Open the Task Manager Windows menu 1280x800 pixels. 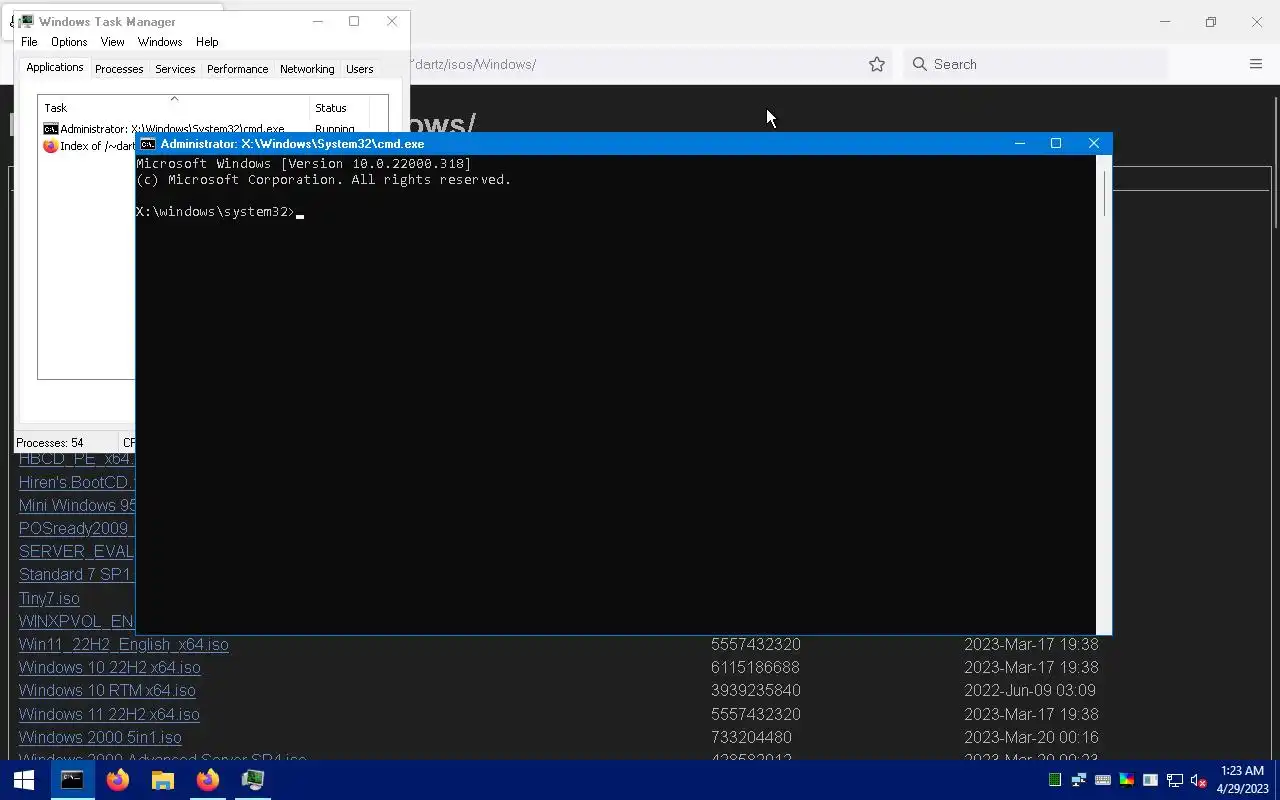pyautogui.click(x=160, y=42)
